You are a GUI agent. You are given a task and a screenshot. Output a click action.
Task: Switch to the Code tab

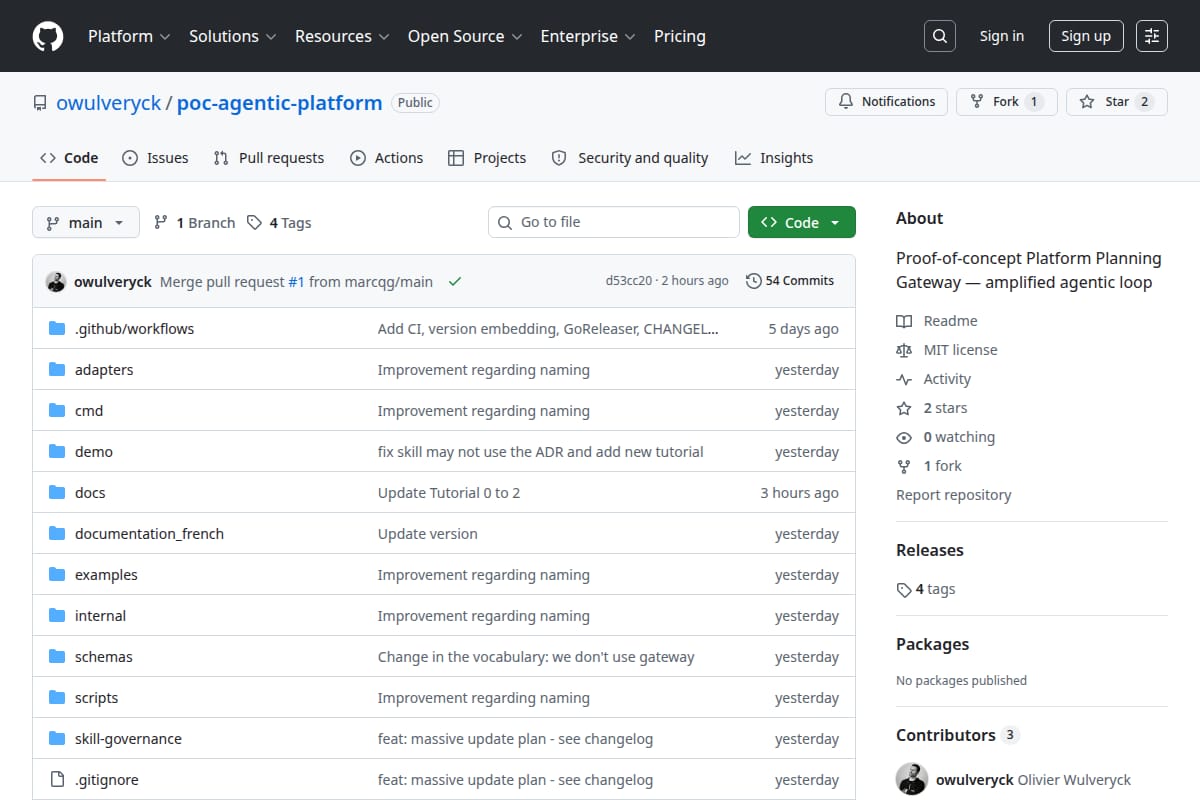[69, 158]
